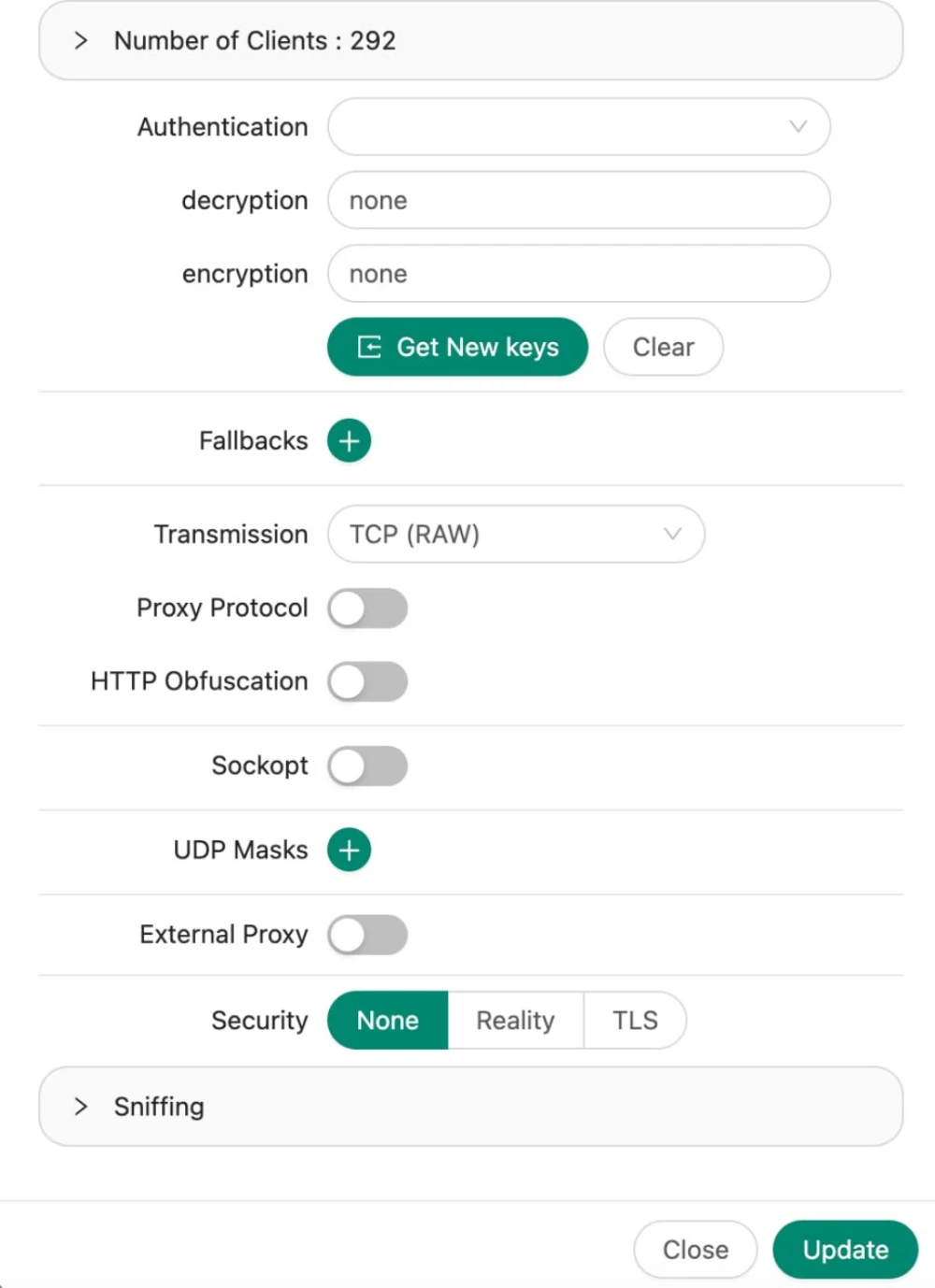The width and height of the screenshot is (935, 1288).
Task: Open the Authentication dropdown
Action: [x=578, y=127]
